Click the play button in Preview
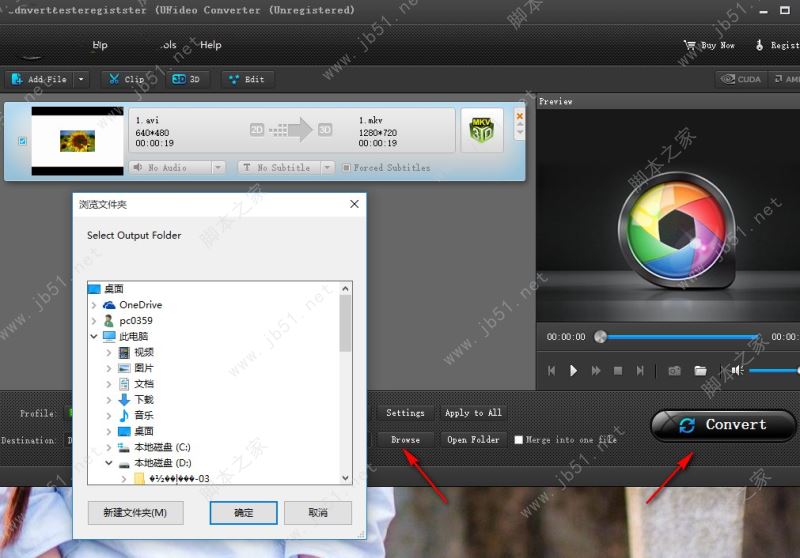The height and width of the screenshot is (558, 800). click(x=573, y=371)
